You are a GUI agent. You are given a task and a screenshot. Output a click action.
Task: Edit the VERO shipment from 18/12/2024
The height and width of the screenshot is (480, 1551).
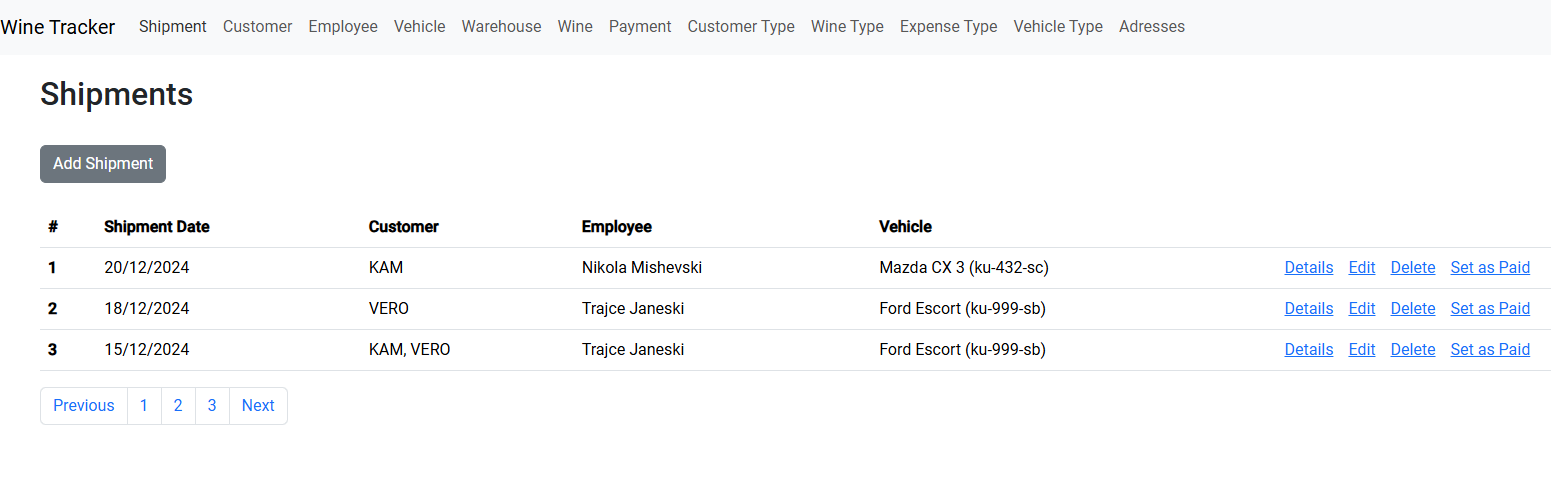(1361, 309)
